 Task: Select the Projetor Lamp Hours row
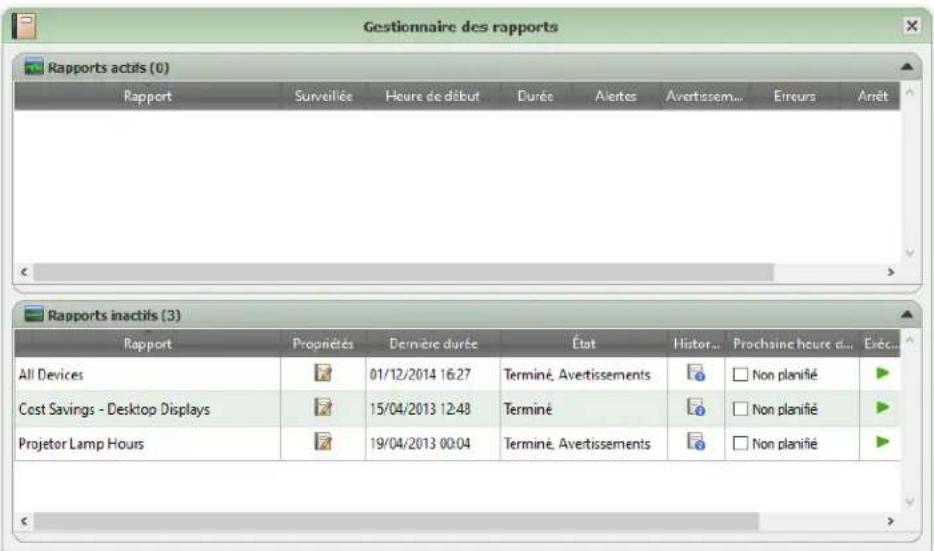[x=457, y=443]
